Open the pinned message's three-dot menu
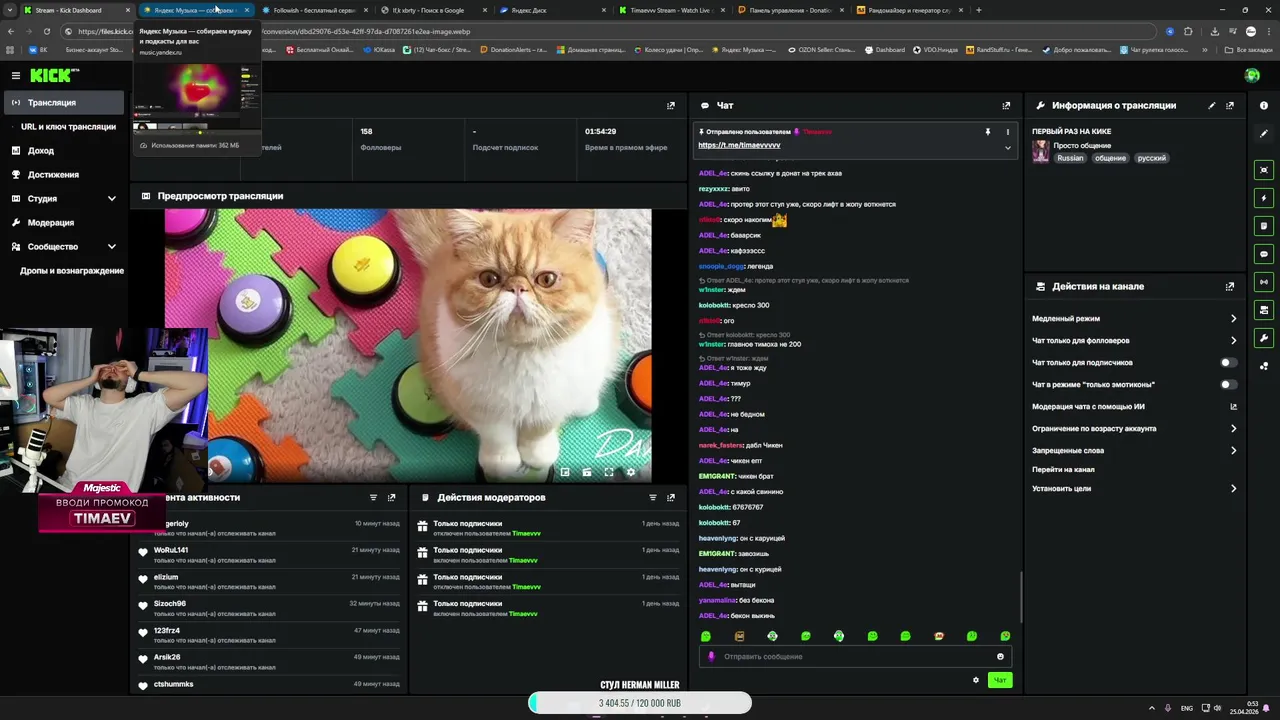 tap(1007, 132)
